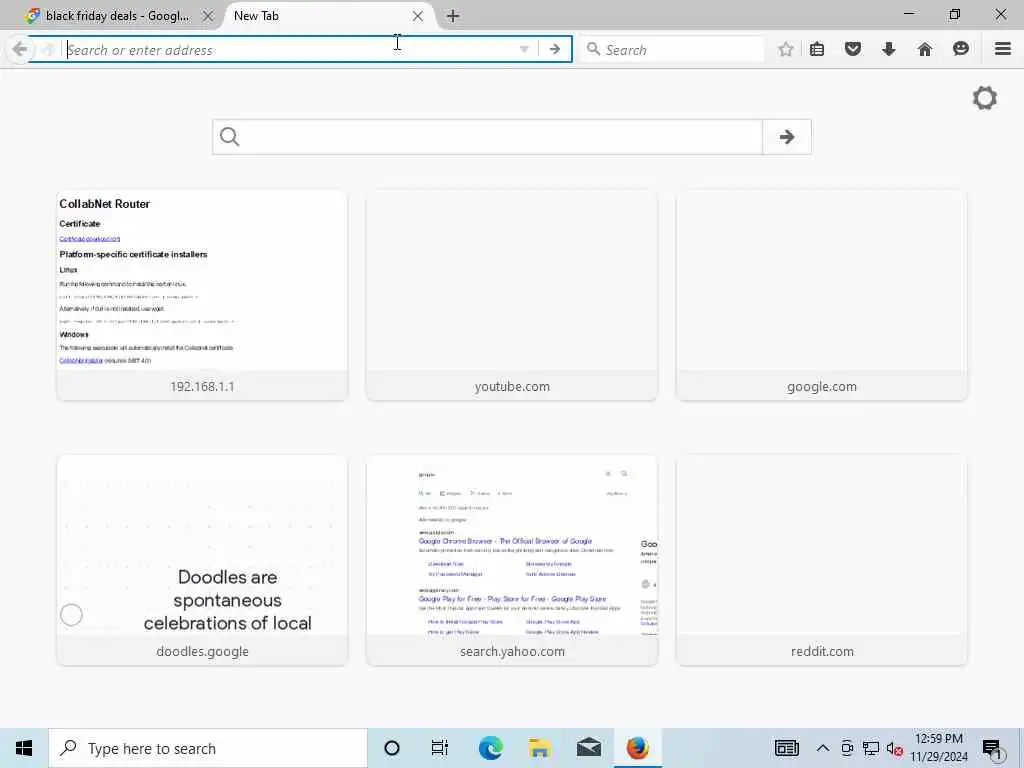Screen dimensions: 1024x768
Task: Open File Explorer from taskbar
Action: 539,748
